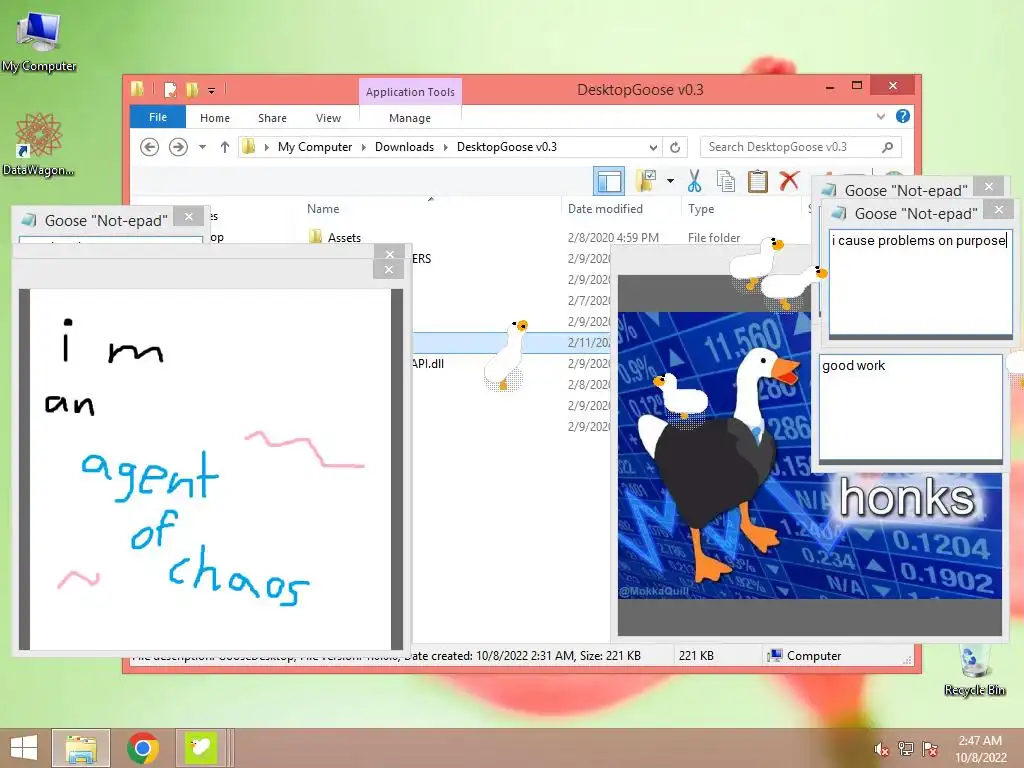
Task: Expand the ribbon with the chevron
Action: 881,116
